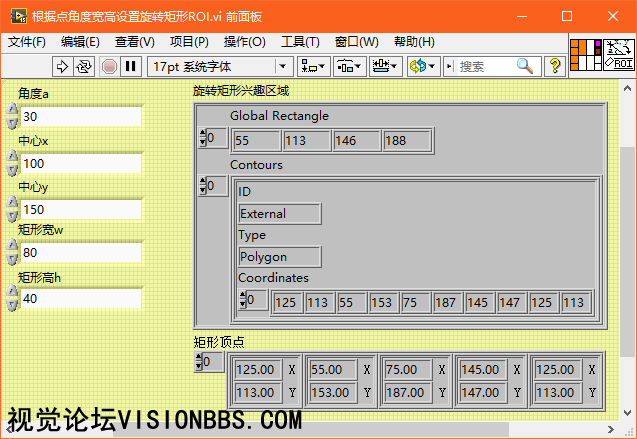Screen dimensions: 637x439
Task: Click the 中心x stepper arrows
Action: click(13, 163)
